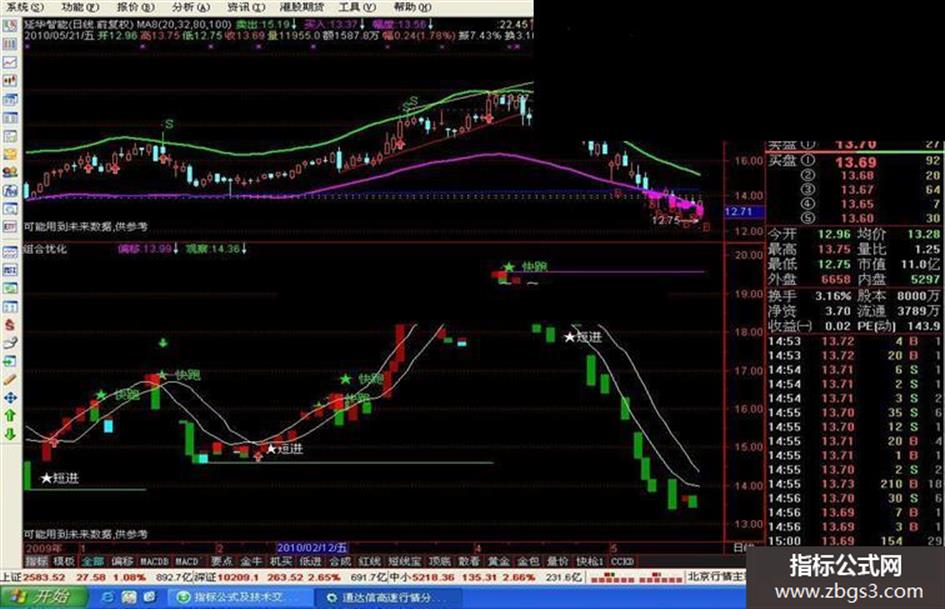Select the 快松1 indicator tab

pos(590,561)
